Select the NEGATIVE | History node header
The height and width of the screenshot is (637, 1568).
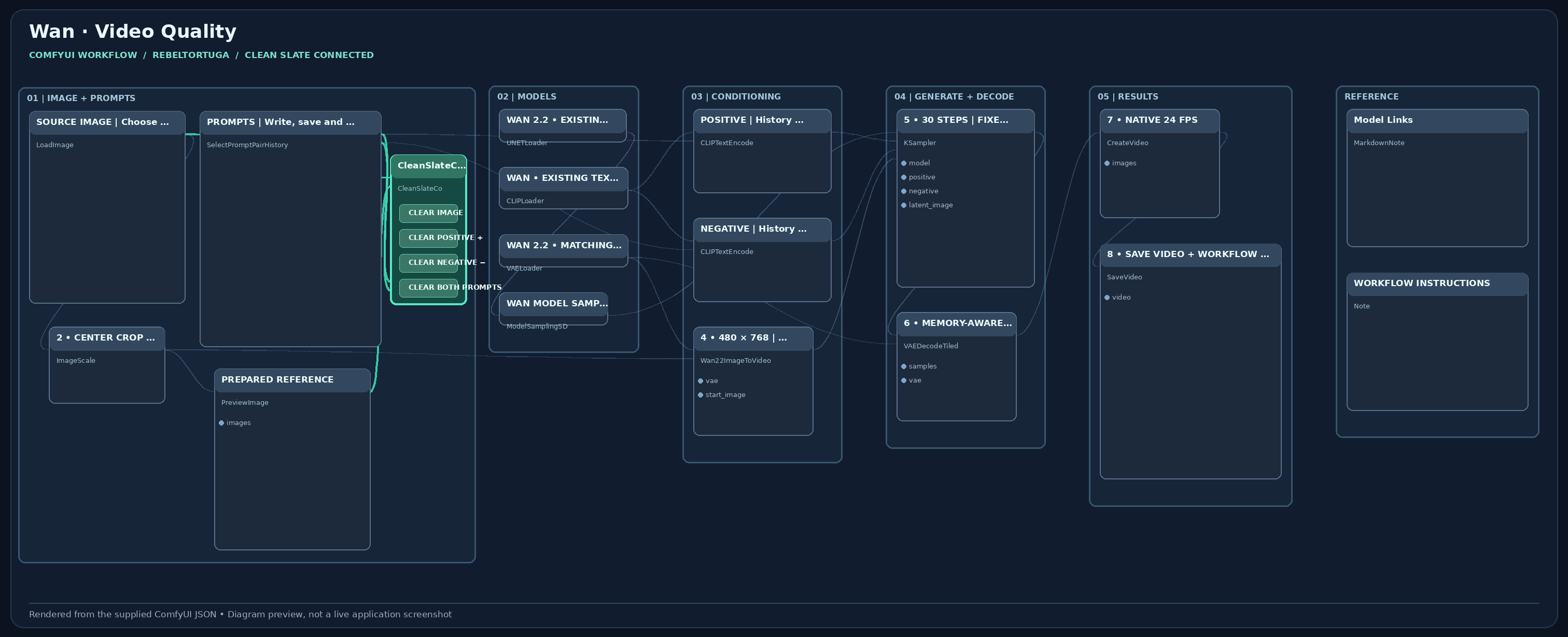[x=762, y=230]
